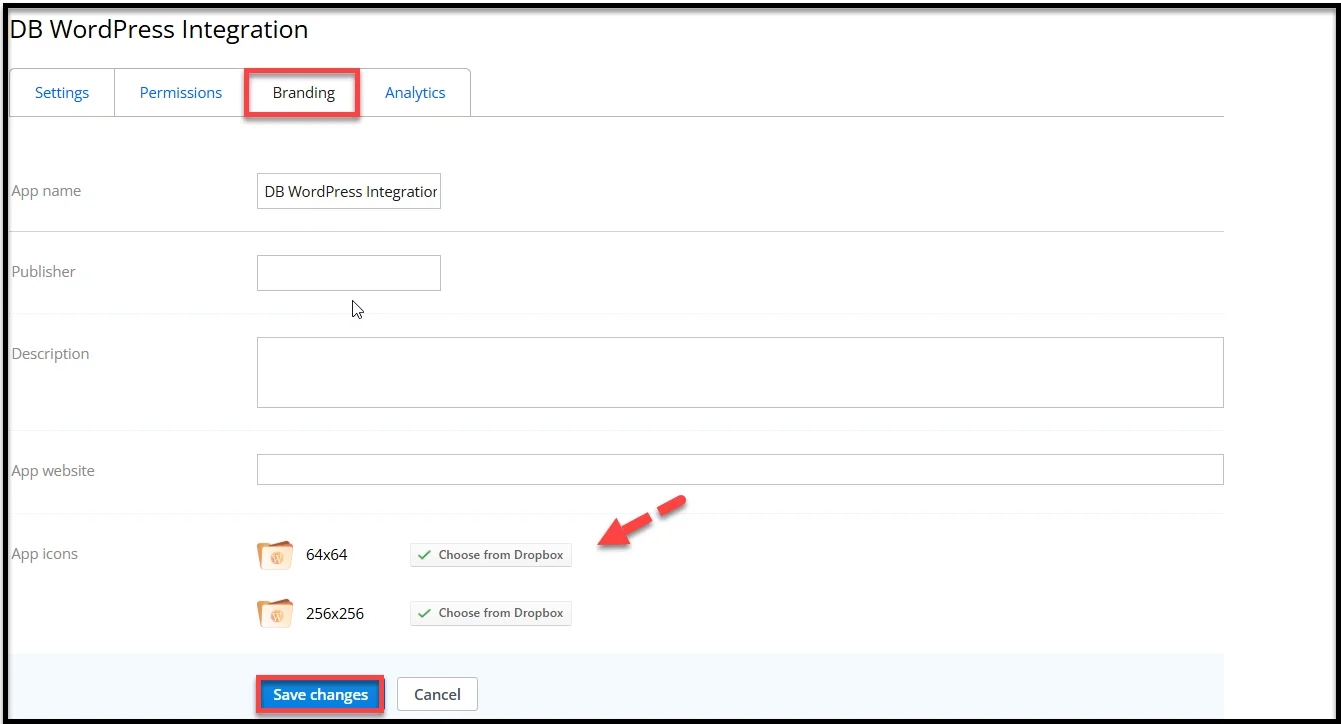The width and height of the screenshot is (1341, 724).
Task: Click the 256x256 size label
Action: click(x=335, y=614)
